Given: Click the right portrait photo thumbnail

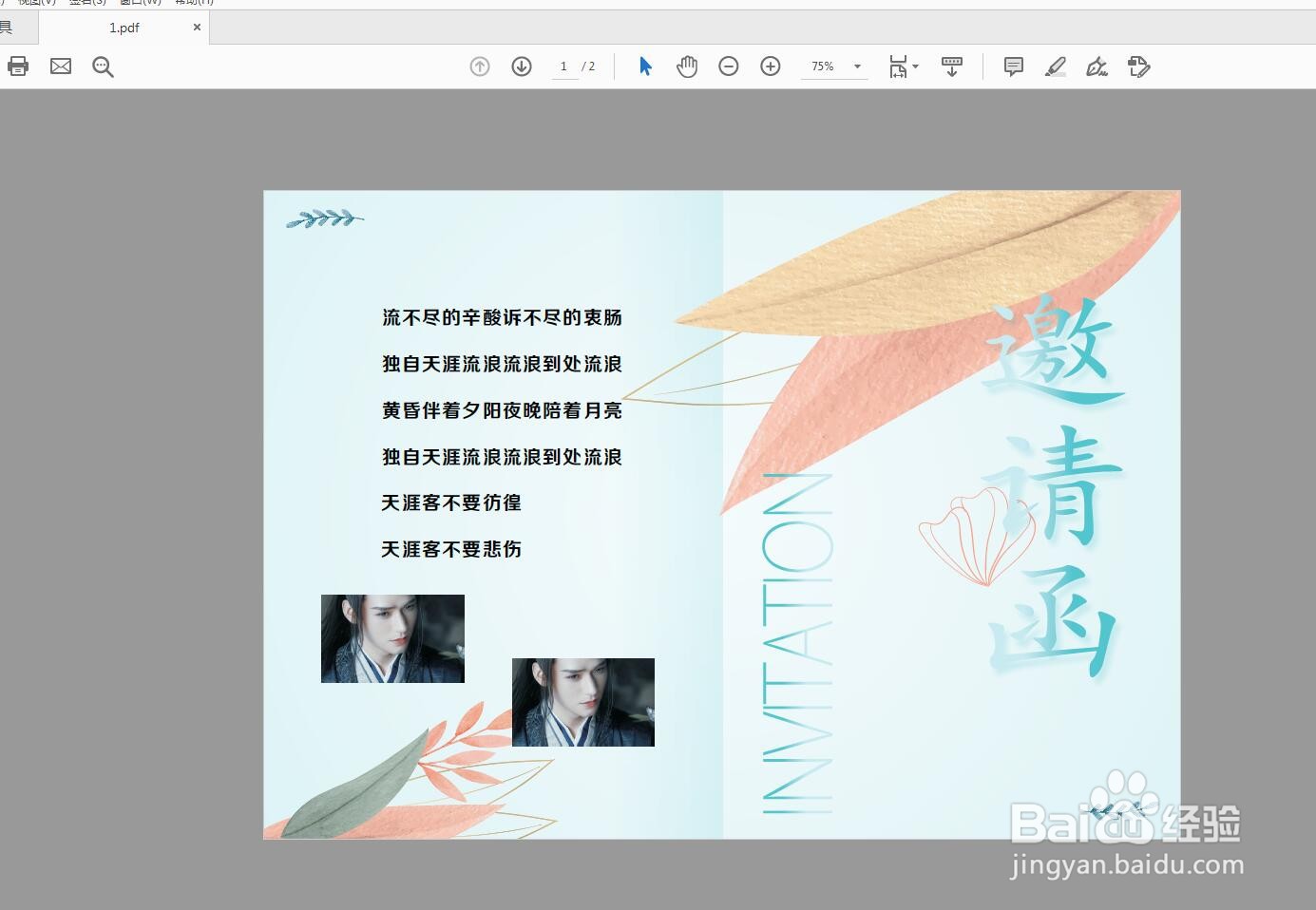Looking at the screenshot, I should (583, 702).
